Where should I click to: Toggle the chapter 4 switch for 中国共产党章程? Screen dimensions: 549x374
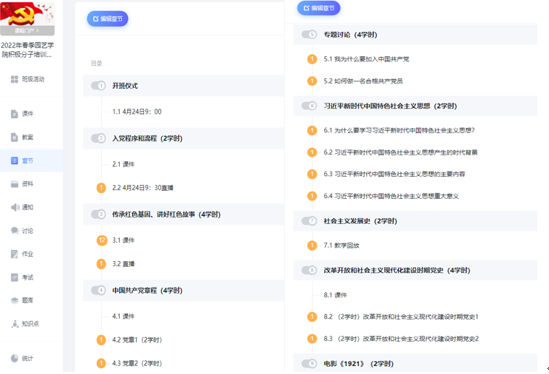[98, 290]
